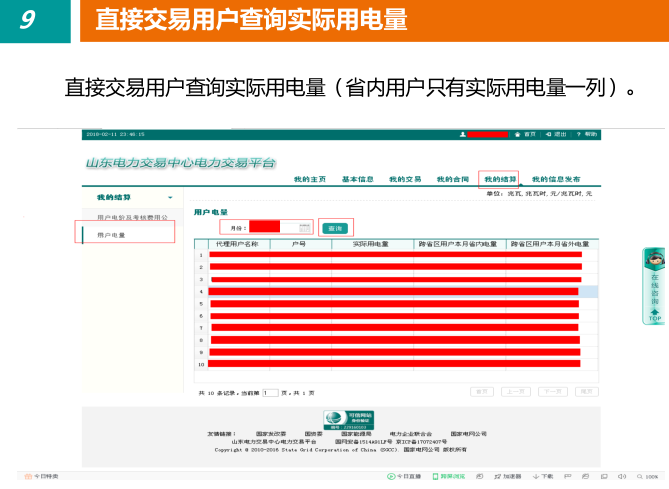Open the 我的交易 navigation tab
The height and width of the screenshot is (489, 669).
point(405,179)
